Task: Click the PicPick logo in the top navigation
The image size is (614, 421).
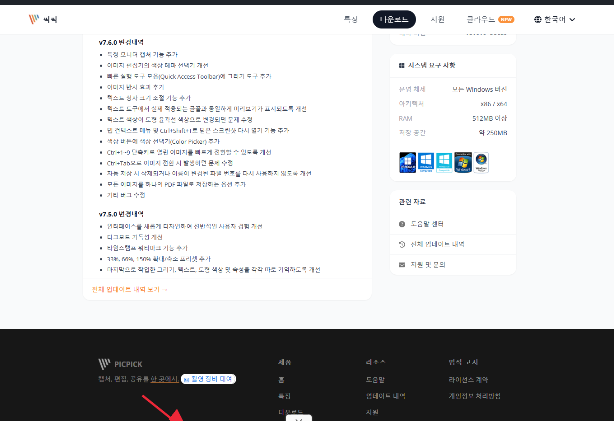Action: tap(43, 19)
